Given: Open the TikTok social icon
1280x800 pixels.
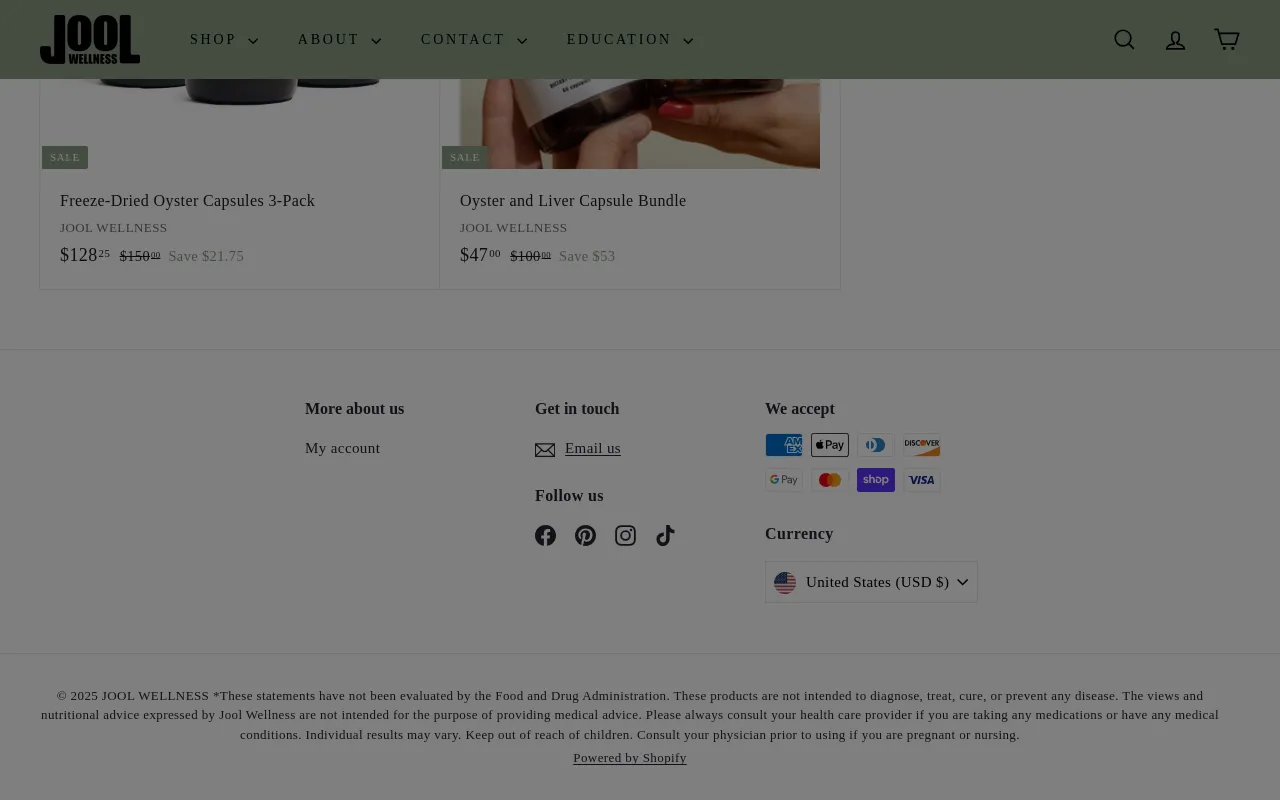Looking at the screenshot, I should click(x=665, y=536).
